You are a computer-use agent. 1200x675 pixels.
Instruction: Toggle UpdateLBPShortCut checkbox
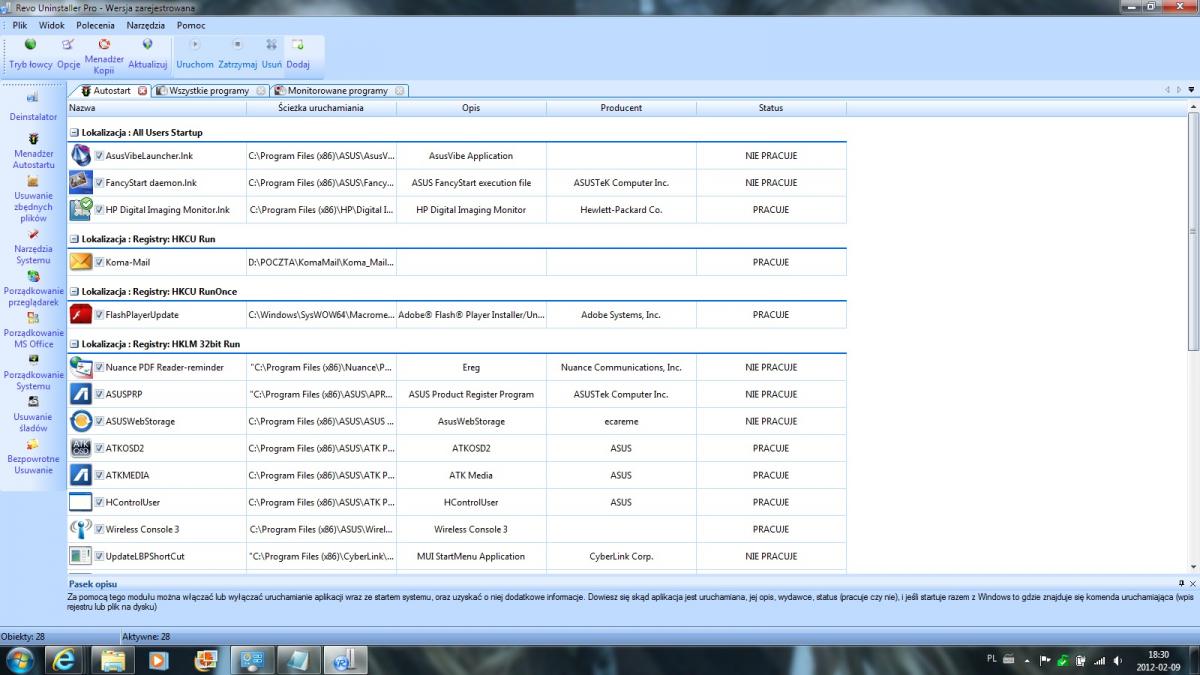pyautogui.click(x=99, y=556)
